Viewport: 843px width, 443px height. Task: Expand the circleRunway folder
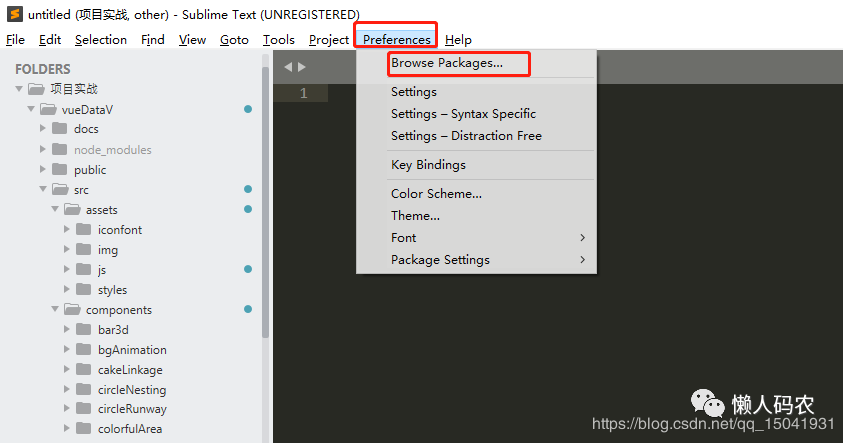pyautogui.click(x=67, y=409)
